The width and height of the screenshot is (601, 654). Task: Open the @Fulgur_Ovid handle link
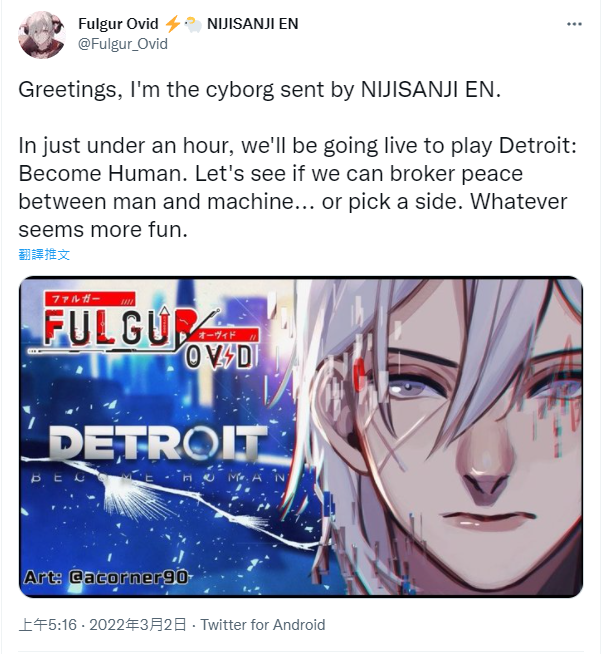point(123,44)
